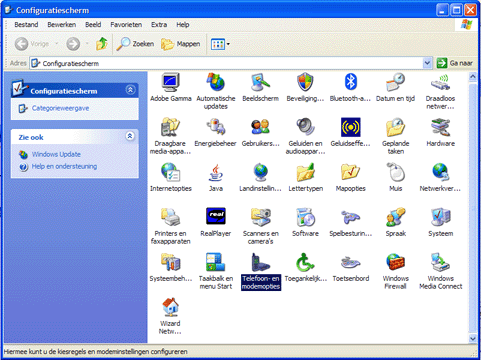Open the Draadloos netwer... icon

coord(440,83)
